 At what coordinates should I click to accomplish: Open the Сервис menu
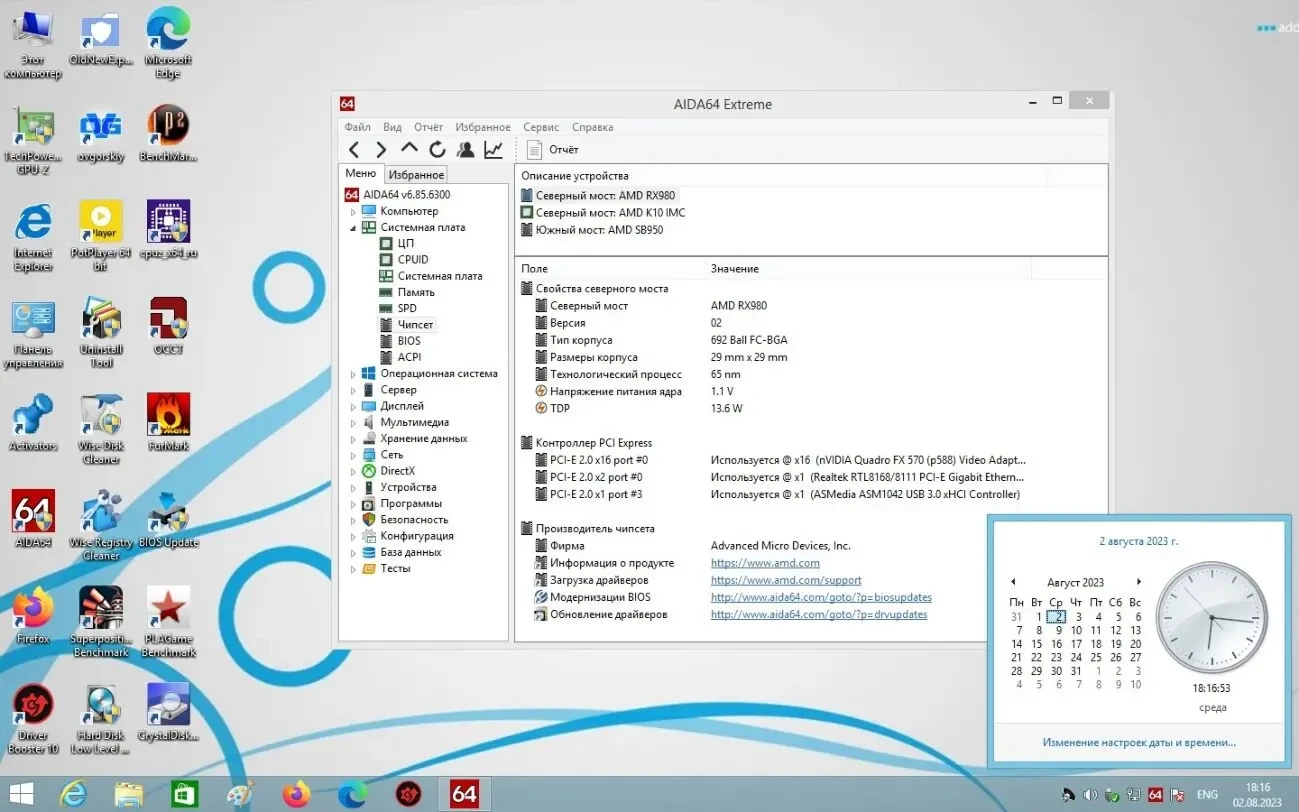[541, 127]
